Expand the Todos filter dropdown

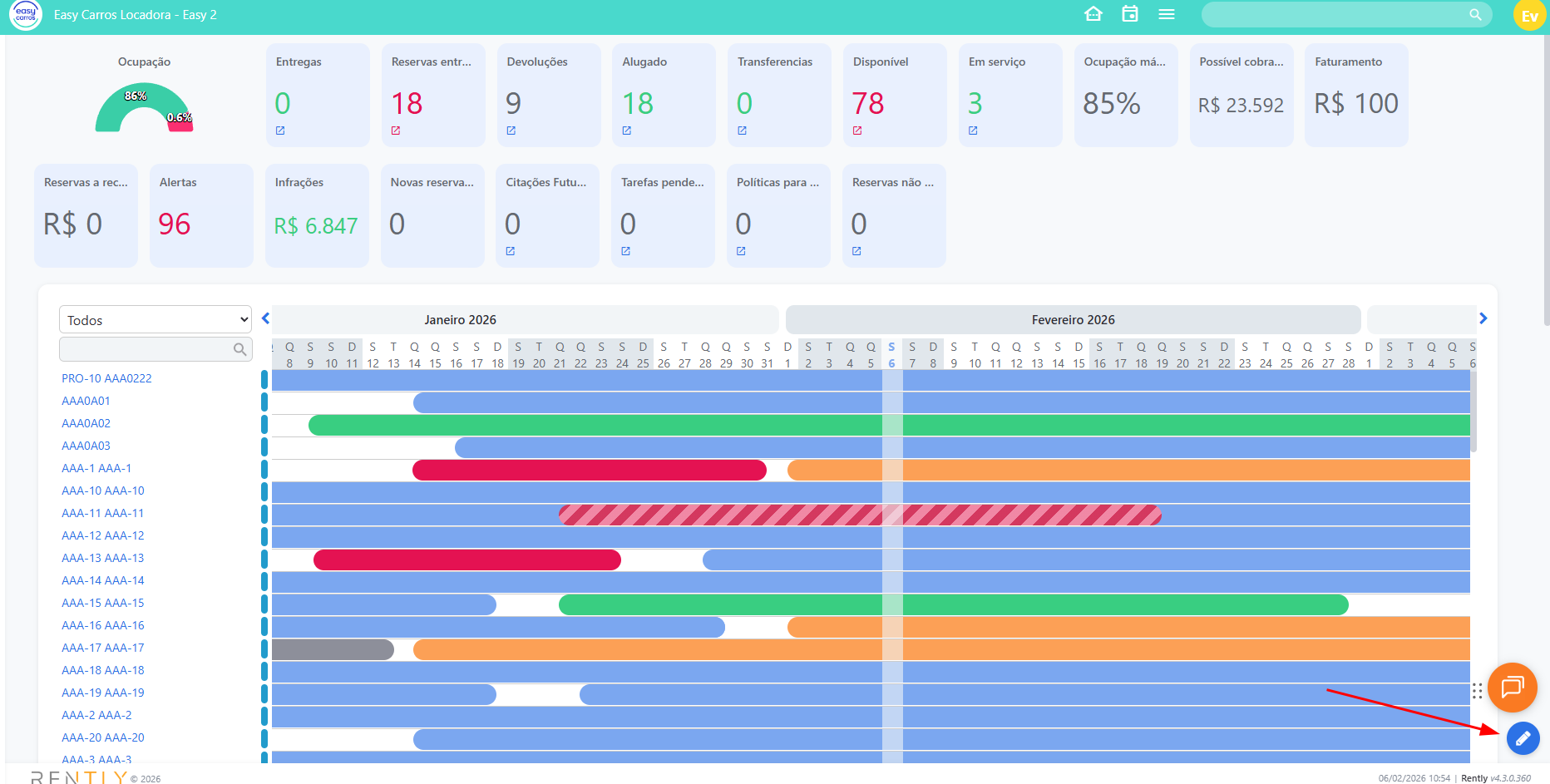pos(155,320)
